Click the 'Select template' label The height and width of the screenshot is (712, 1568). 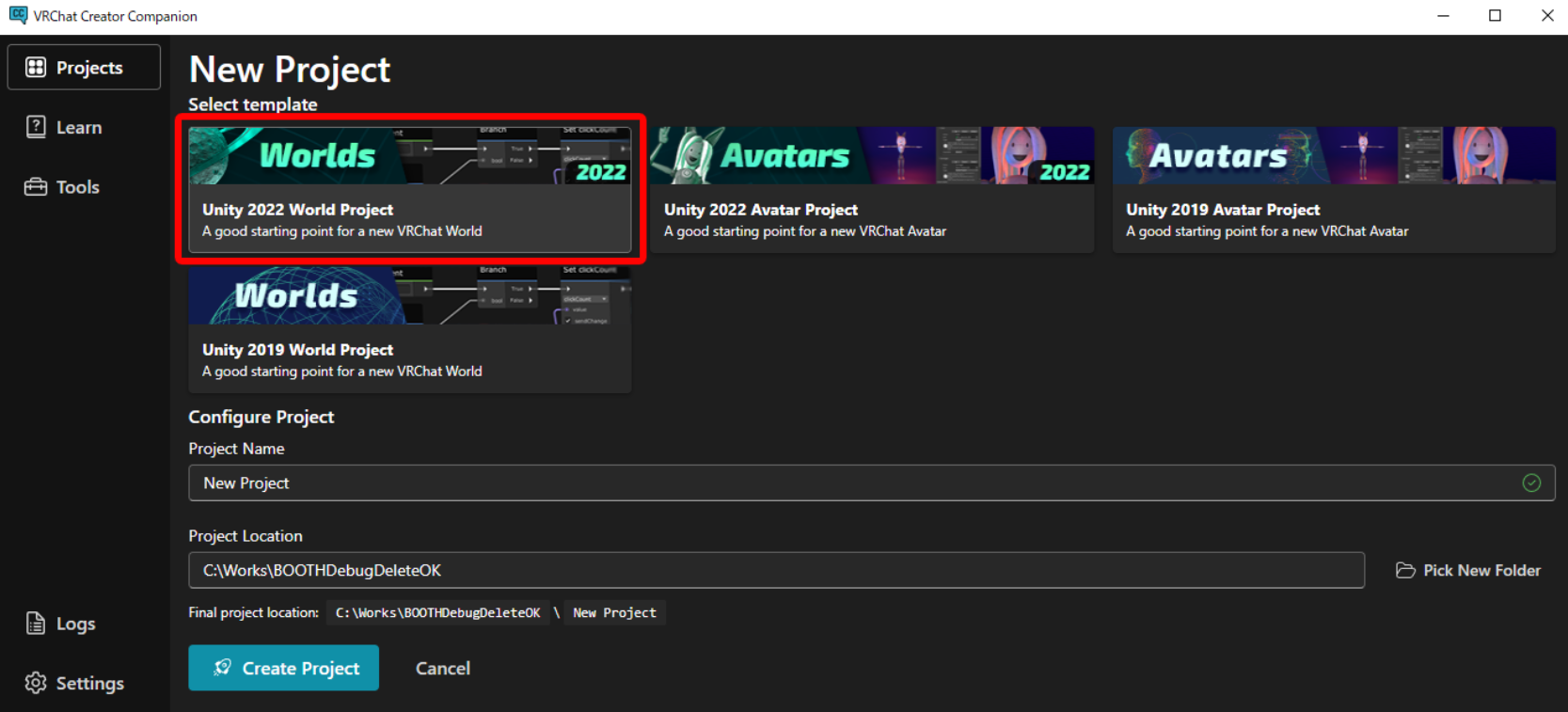(x=253, y=104)
